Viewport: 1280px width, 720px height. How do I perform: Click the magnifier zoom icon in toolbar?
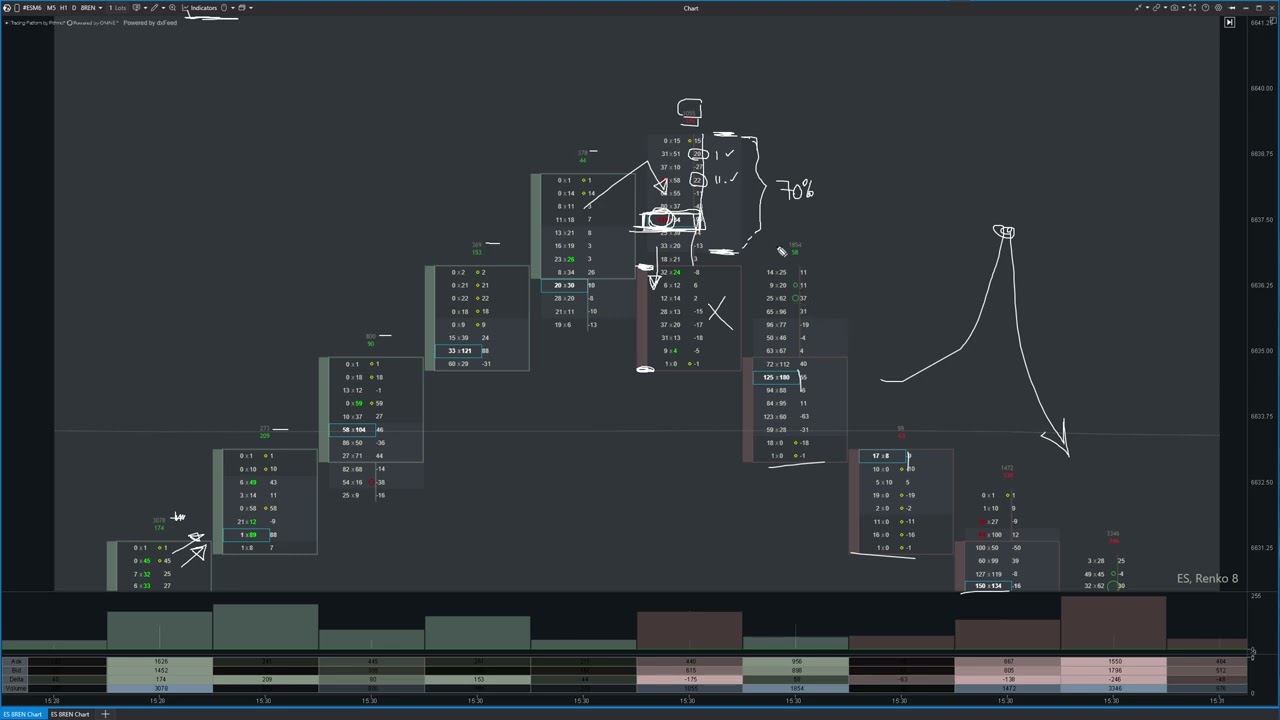click(172, 8)
